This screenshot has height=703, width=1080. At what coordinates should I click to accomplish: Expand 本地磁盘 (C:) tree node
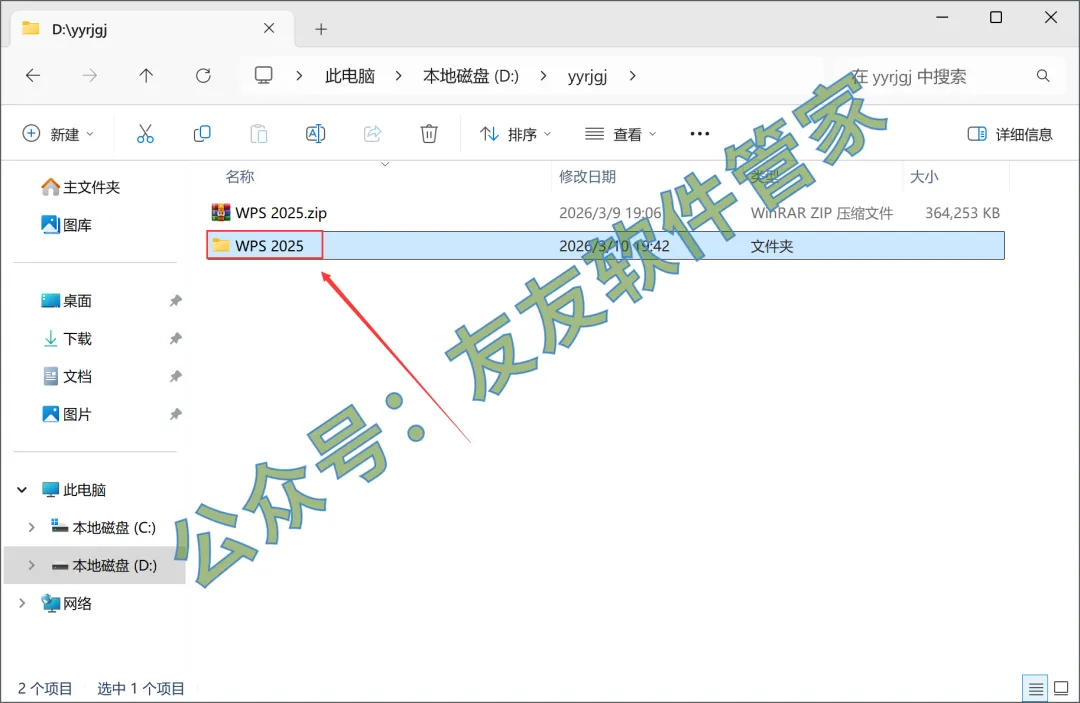pyautogui.click(x=32, y=527)
